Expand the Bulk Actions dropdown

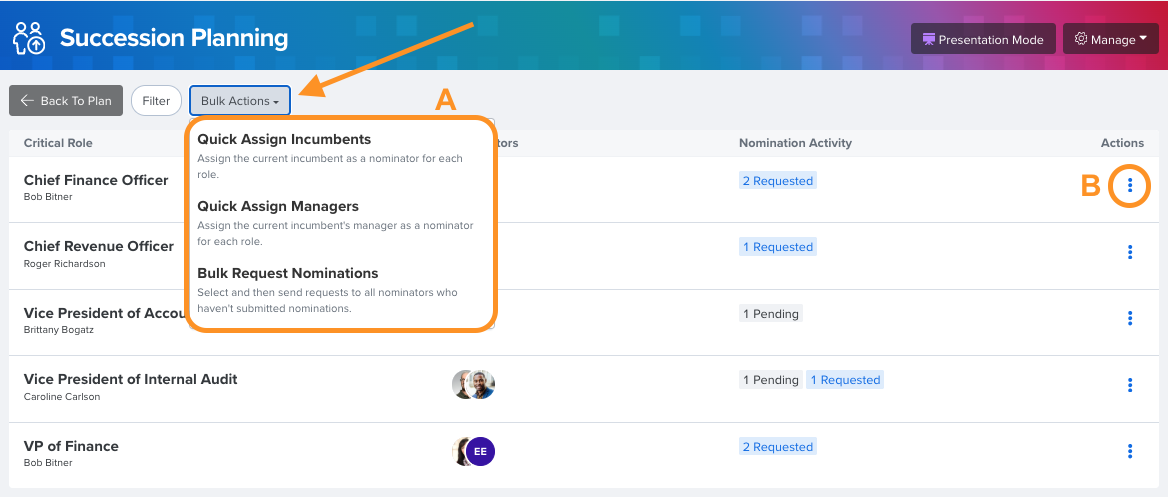coord(240,101)
